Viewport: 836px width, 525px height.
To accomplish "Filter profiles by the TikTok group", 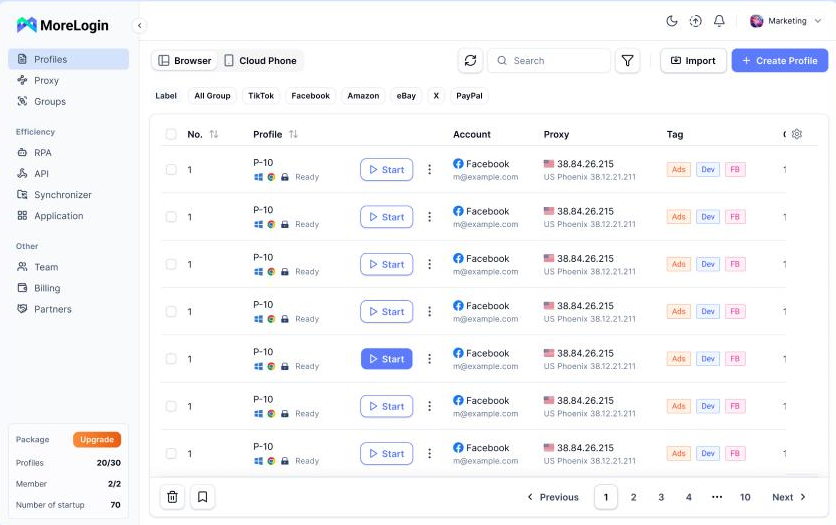I will [x=261, y=96].
